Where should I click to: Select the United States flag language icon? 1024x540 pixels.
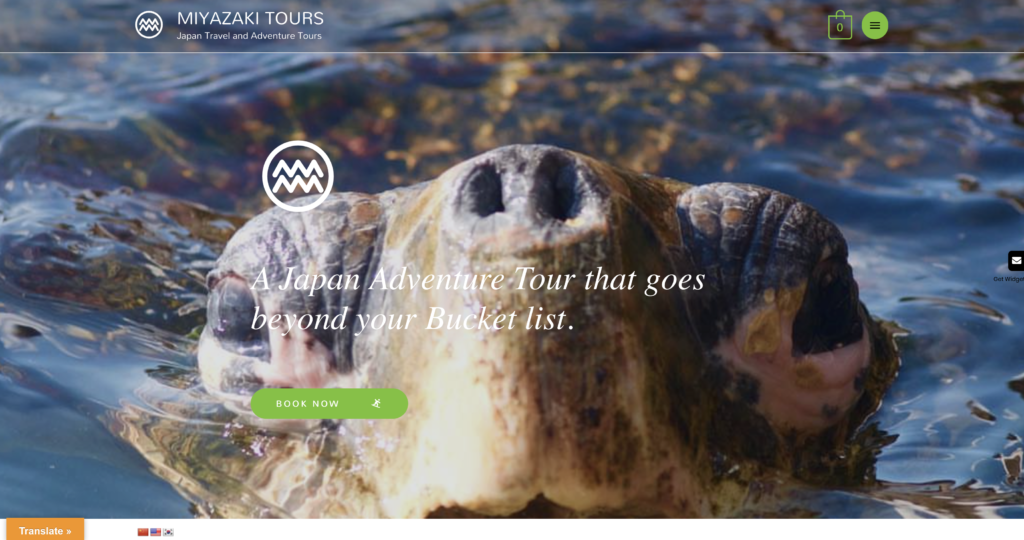(155, 532)
